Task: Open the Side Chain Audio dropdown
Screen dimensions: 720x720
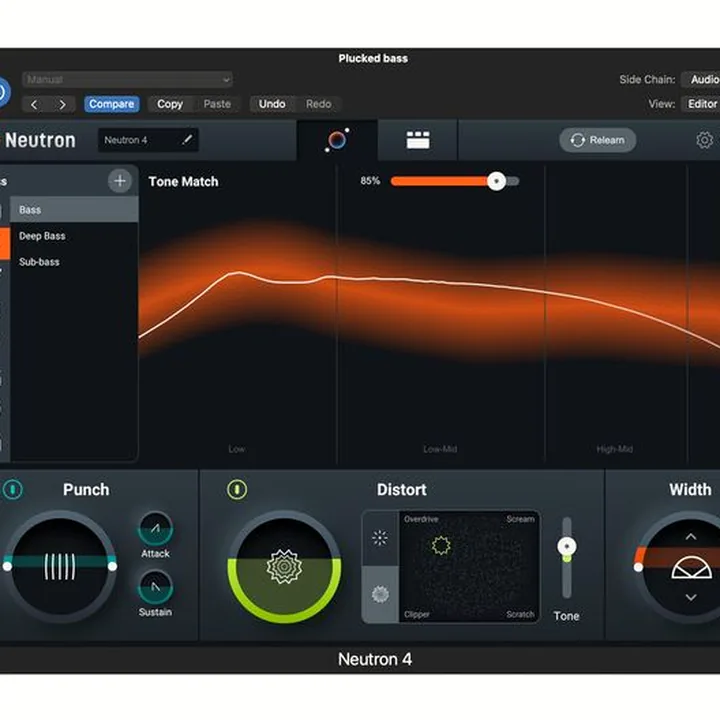Action: (x=701, y=79)
